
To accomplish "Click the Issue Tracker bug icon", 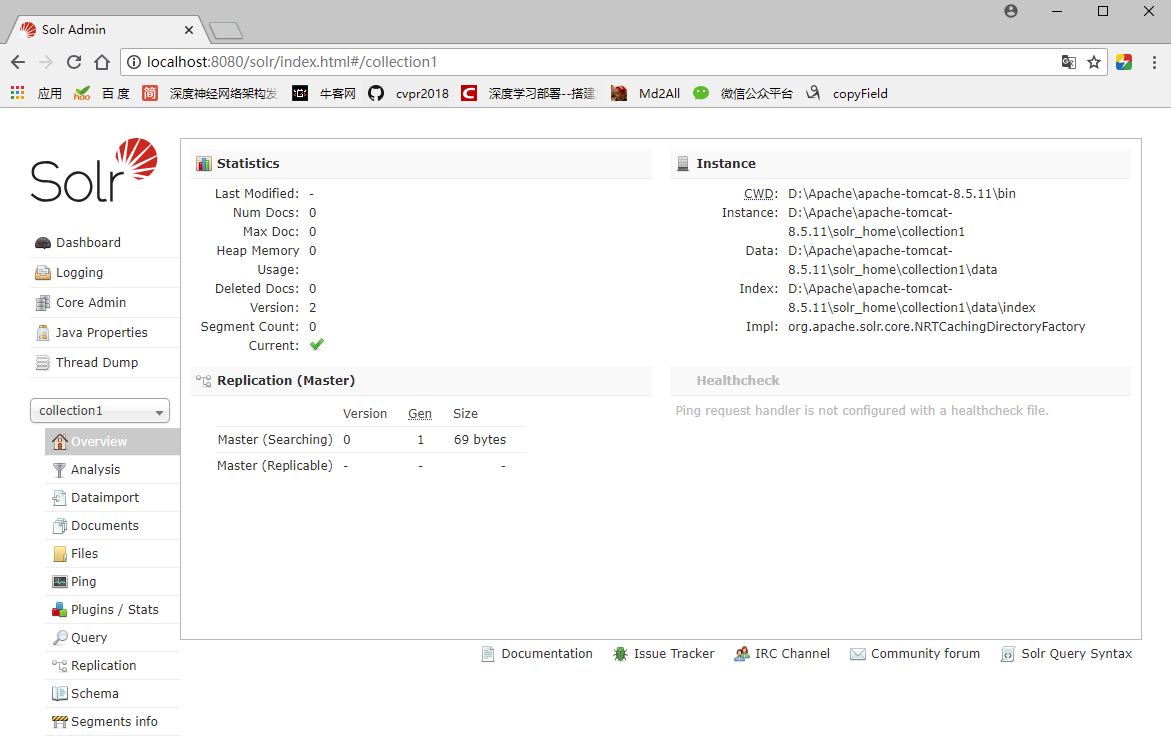I will tap(620, 654).
